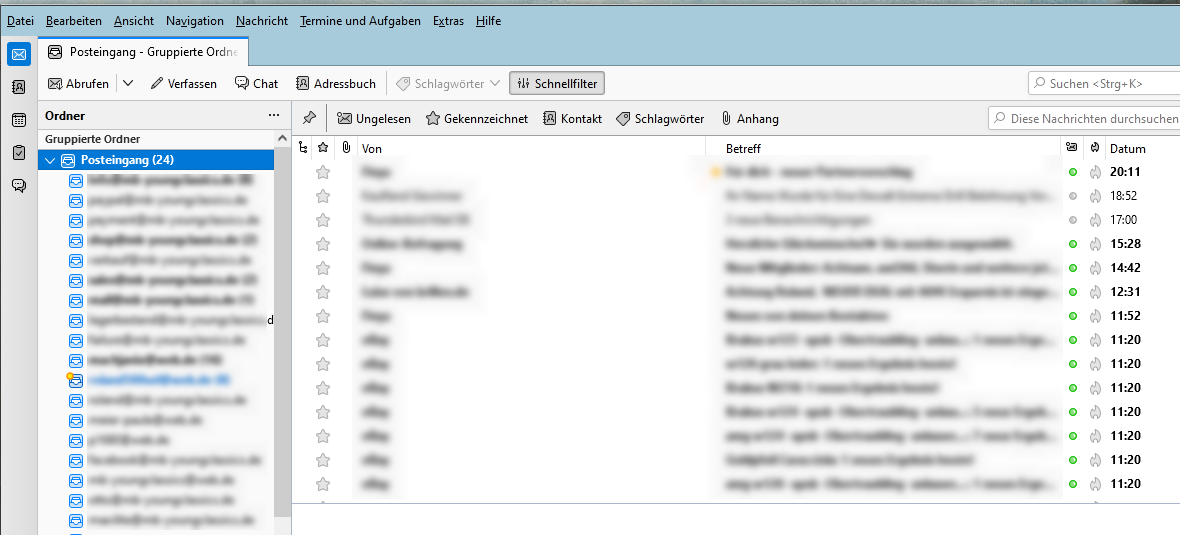Pin the quick filter bar
1180x535 pixels.
point(309,118)
